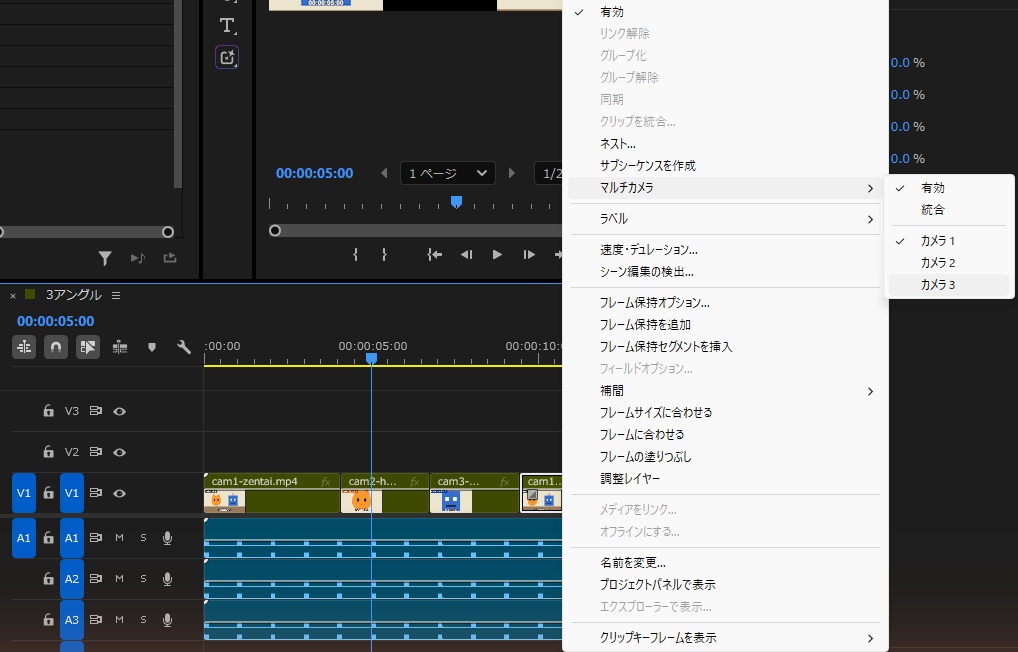
Task: Step back one frame in monitor
Action: click(x=466, y=255)
